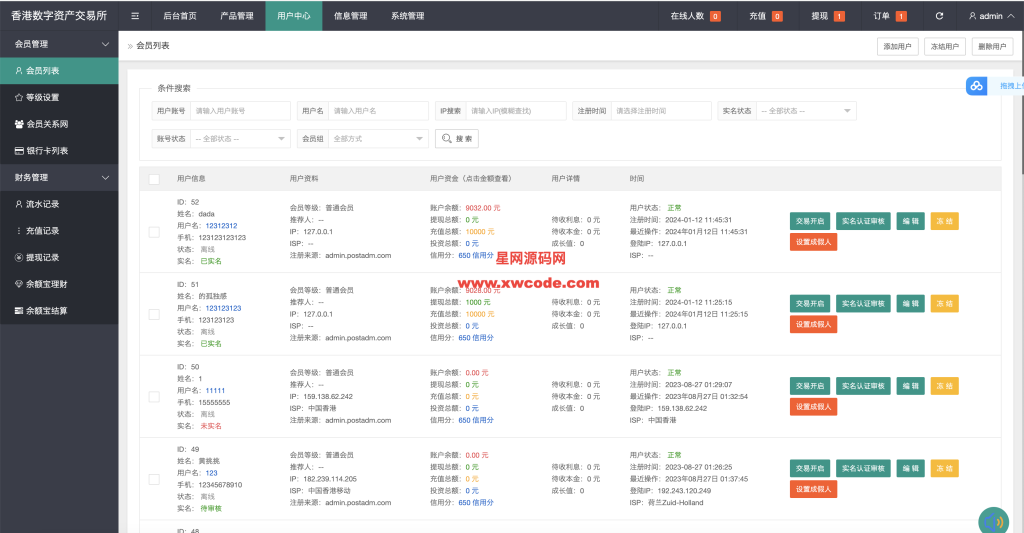Click the sidebar collapse hamburger icon
Viewport: 1024px width, 533px height.
pos(135,16)
